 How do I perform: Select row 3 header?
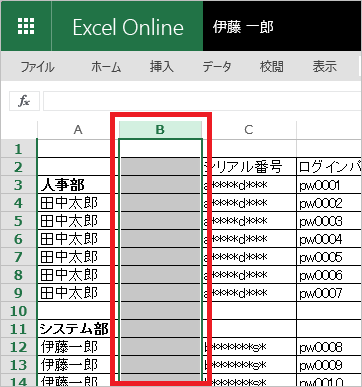18,185
